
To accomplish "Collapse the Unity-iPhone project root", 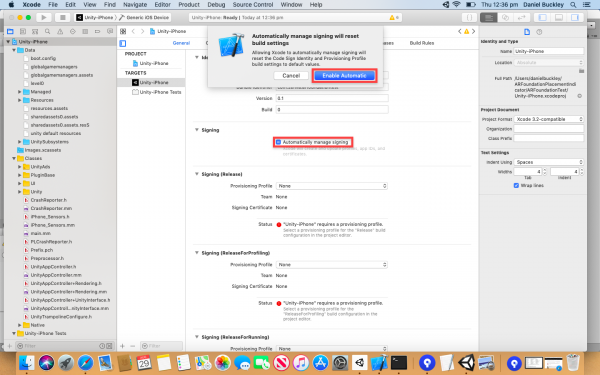I will pos(8,42).
